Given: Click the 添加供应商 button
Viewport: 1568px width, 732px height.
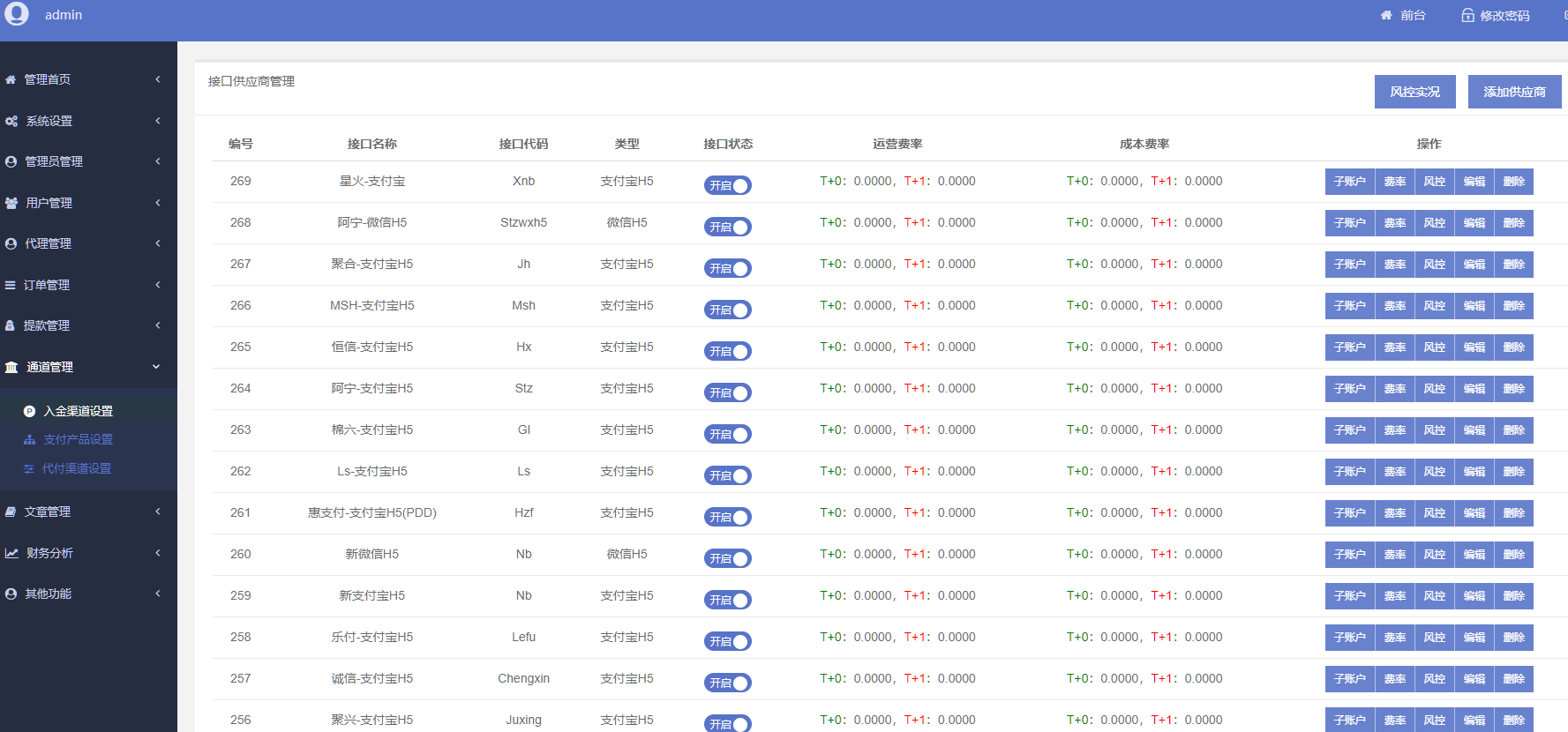Looking at the screenshot, I should [x=1514, y=92].
